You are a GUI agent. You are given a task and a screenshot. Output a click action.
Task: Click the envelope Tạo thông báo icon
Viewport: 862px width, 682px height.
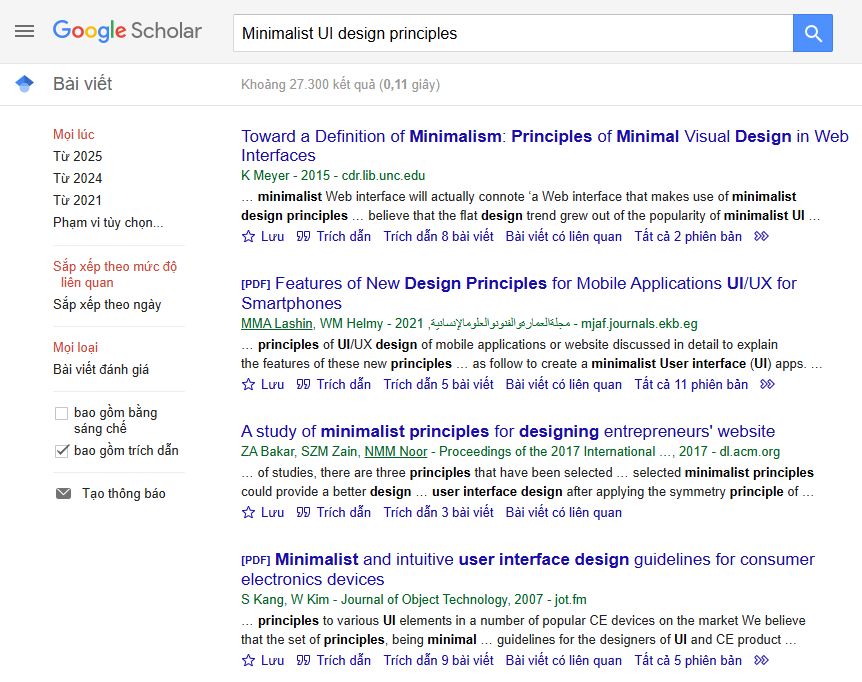(64, 494)
